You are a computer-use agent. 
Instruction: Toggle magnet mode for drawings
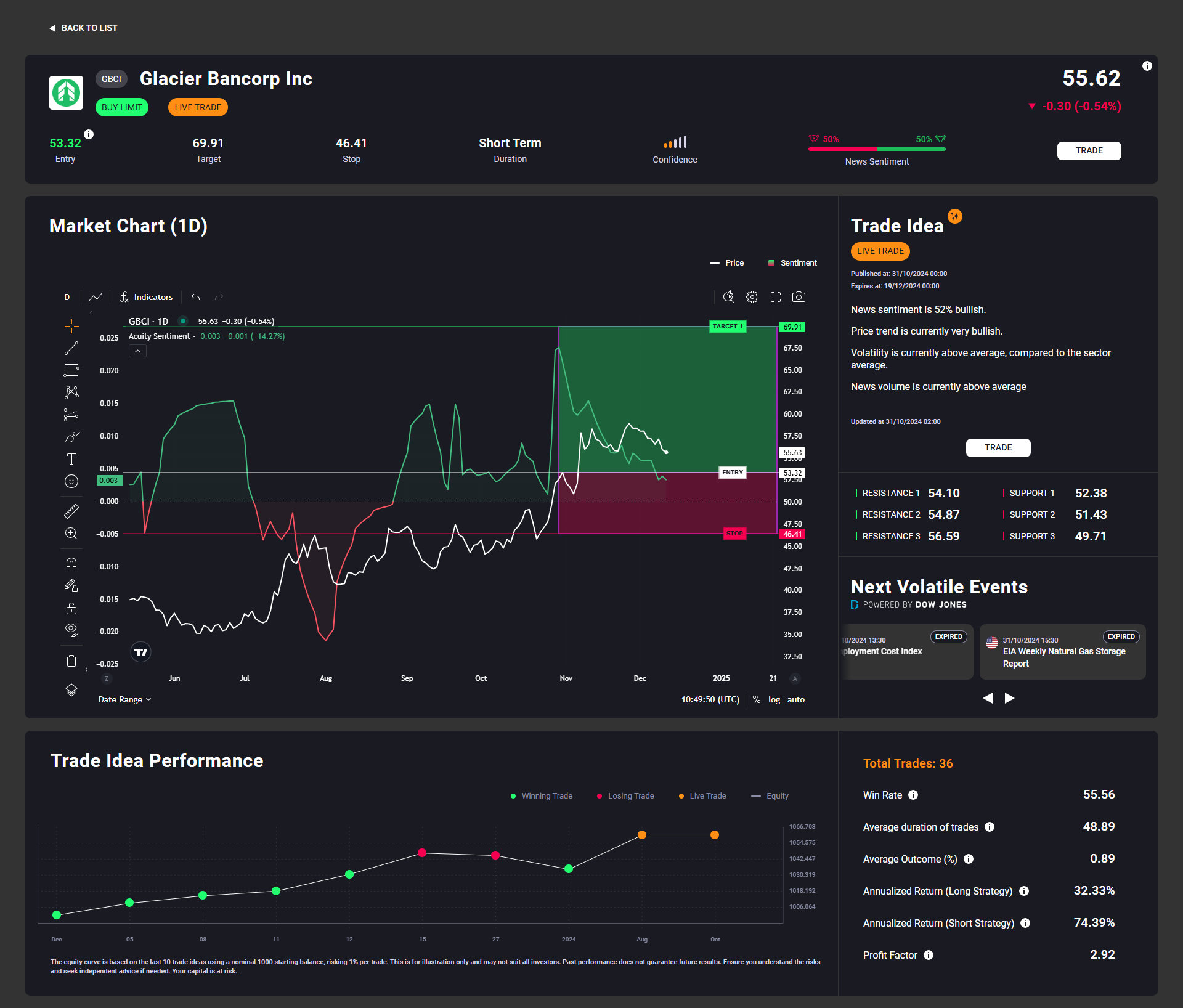pyautogui.click(x=71, y=563)
